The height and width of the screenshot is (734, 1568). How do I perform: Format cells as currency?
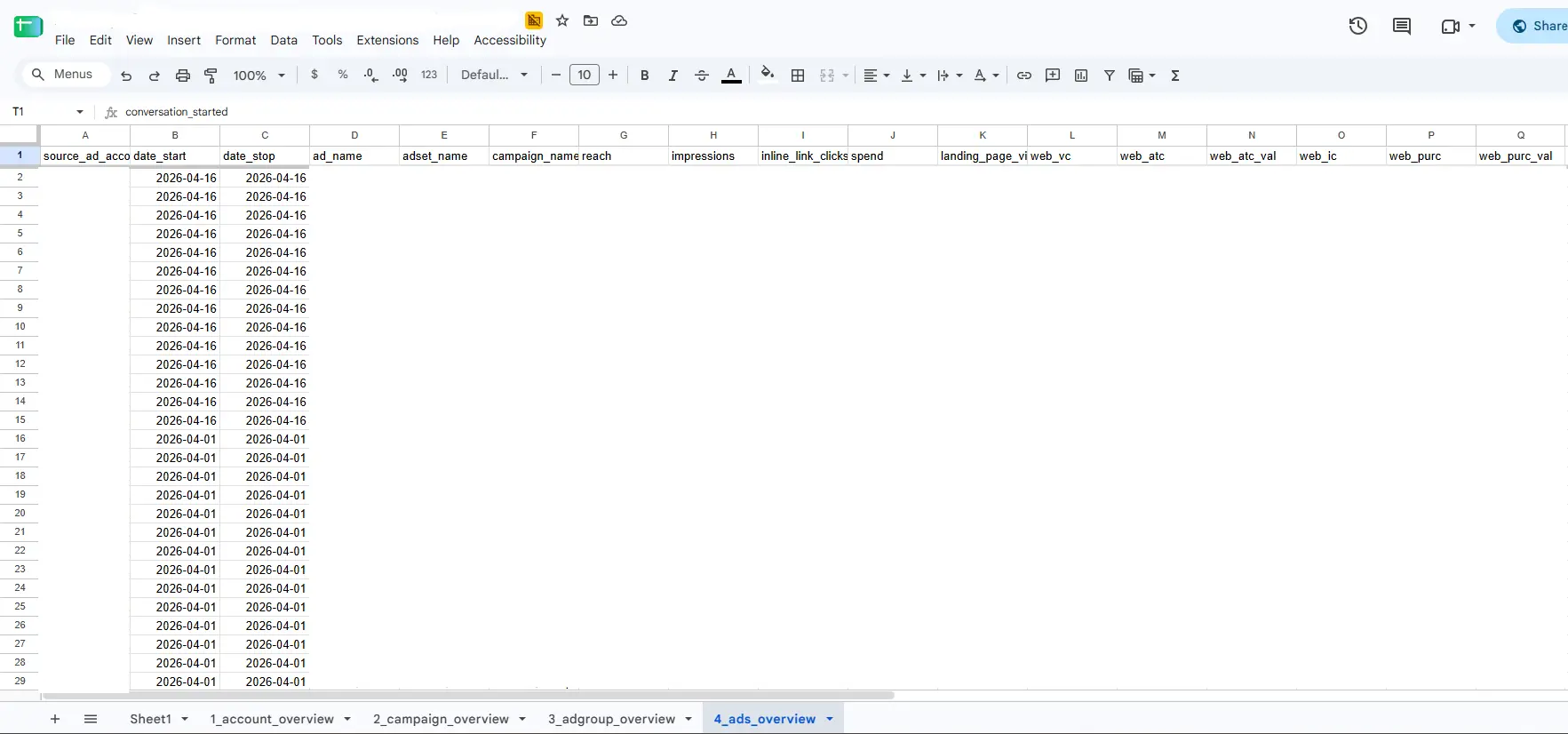click(314, 75)
